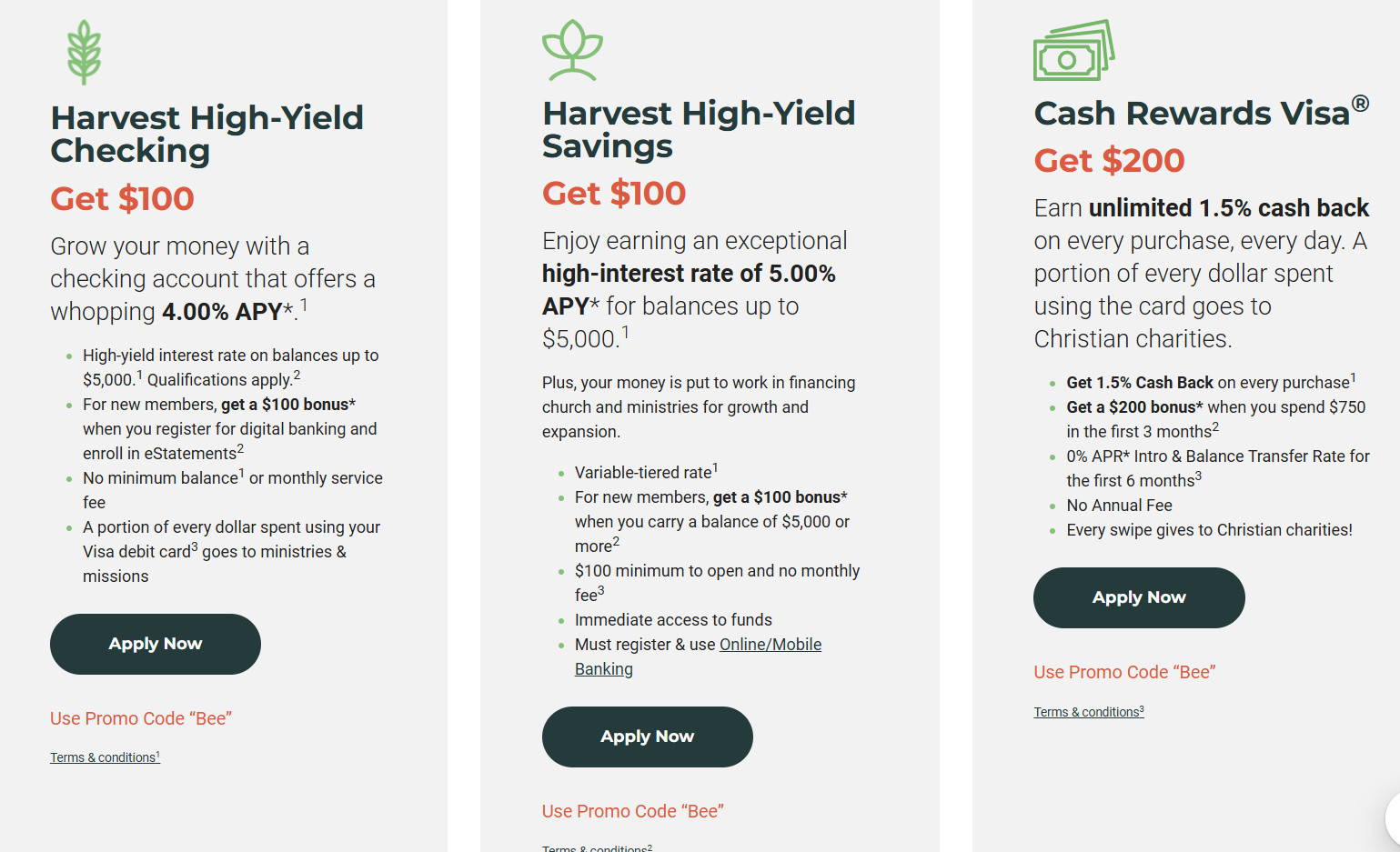Click Use Promo Code "Bee" under Checking

[141, 718]
